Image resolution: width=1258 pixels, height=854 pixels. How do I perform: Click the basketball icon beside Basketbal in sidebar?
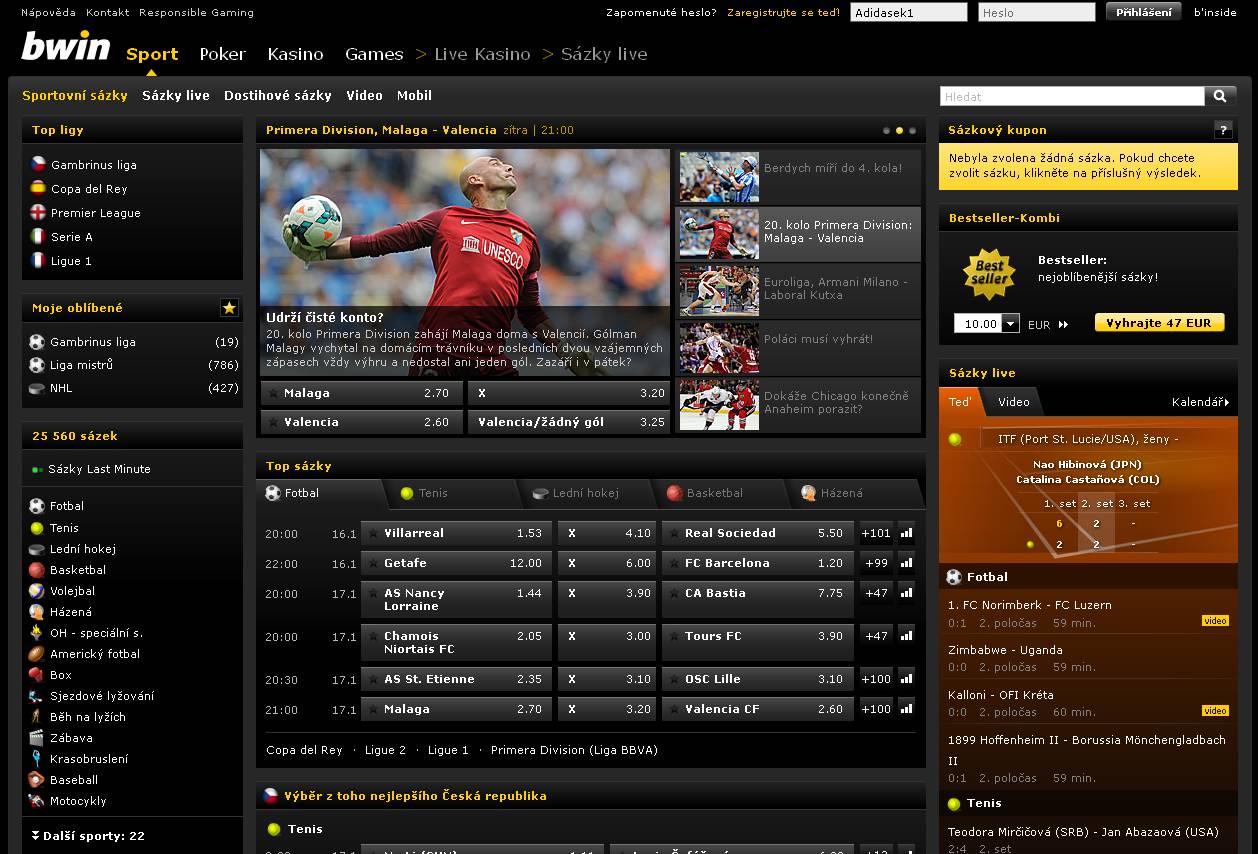pyautogui.click(x=37, y=569)
